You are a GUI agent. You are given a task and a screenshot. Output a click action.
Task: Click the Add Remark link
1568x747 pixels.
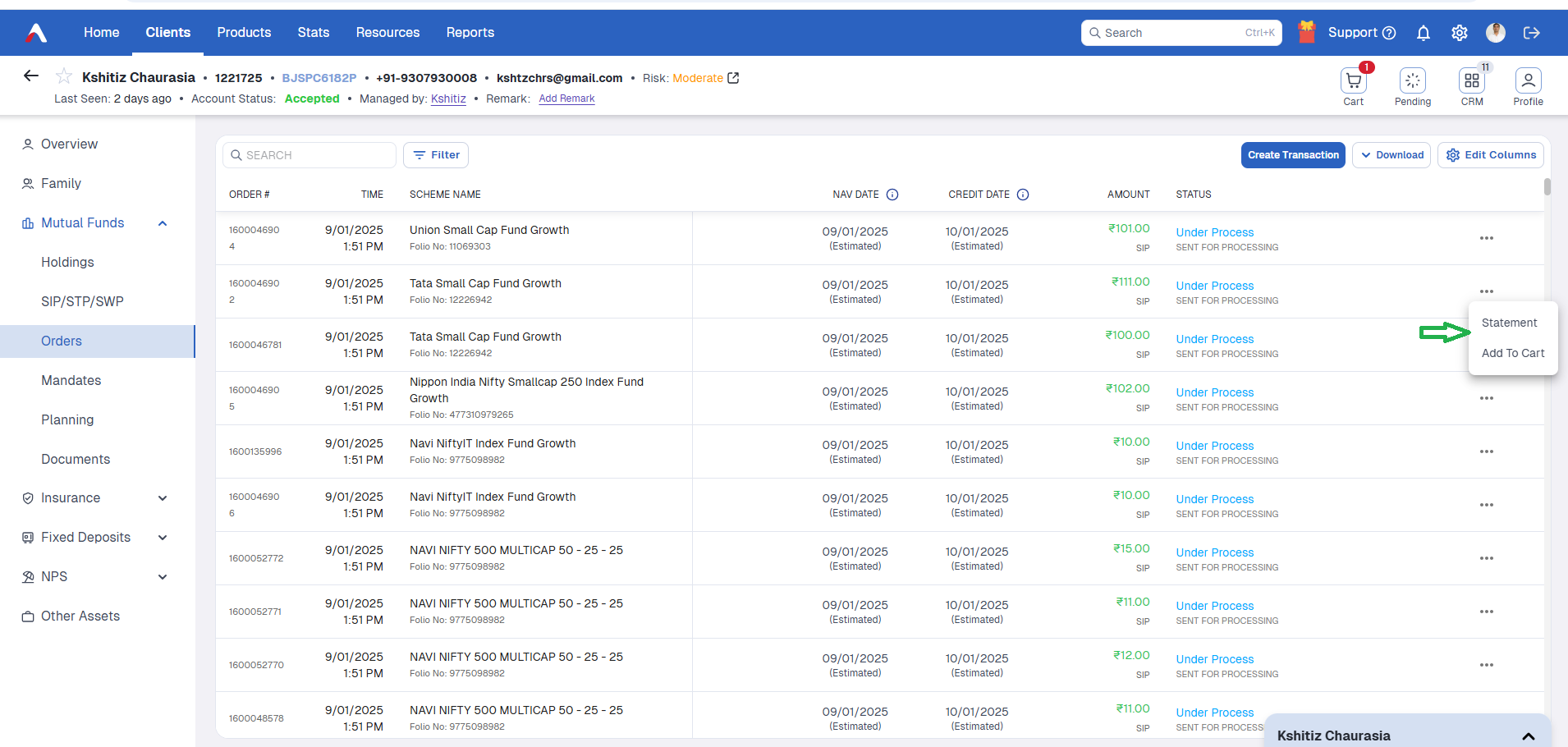pyautogui.click(x=566, y=99)
